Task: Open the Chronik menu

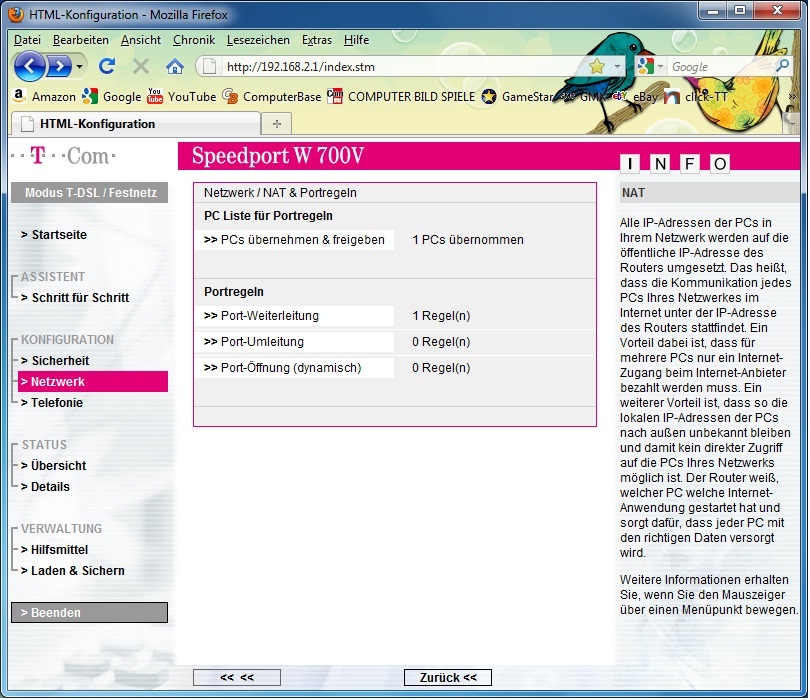Action: 194,40
